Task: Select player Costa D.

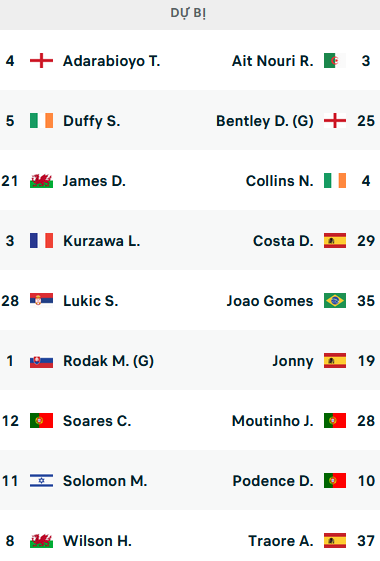Action: point(283,241)
